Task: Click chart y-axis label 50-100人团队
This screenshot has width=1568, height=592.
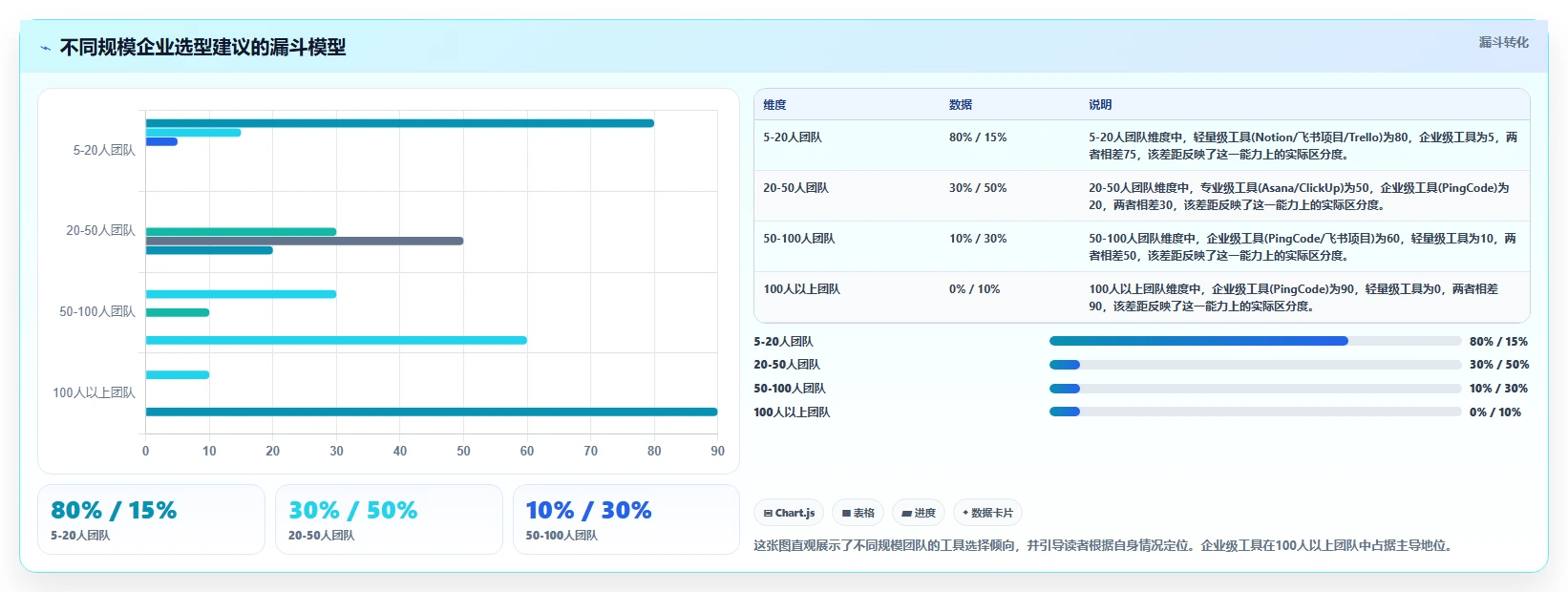Action: pos(97,312)
